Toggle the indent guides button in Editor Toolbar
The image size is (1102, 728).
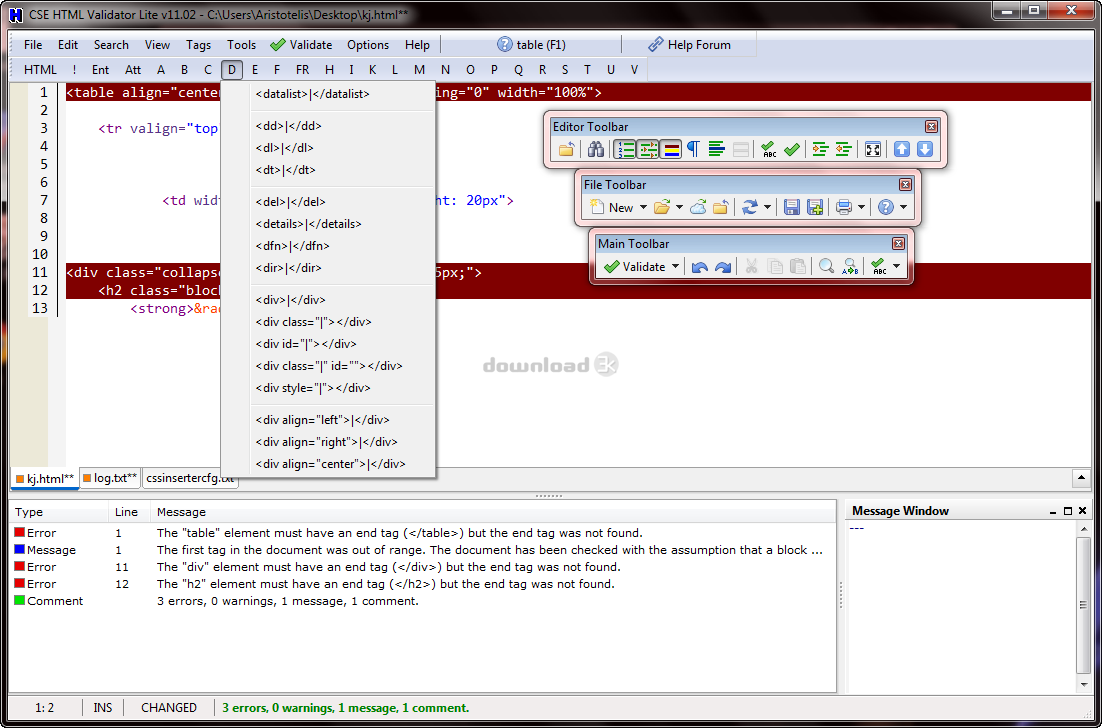pyautogui.click(x=647, y=149)
